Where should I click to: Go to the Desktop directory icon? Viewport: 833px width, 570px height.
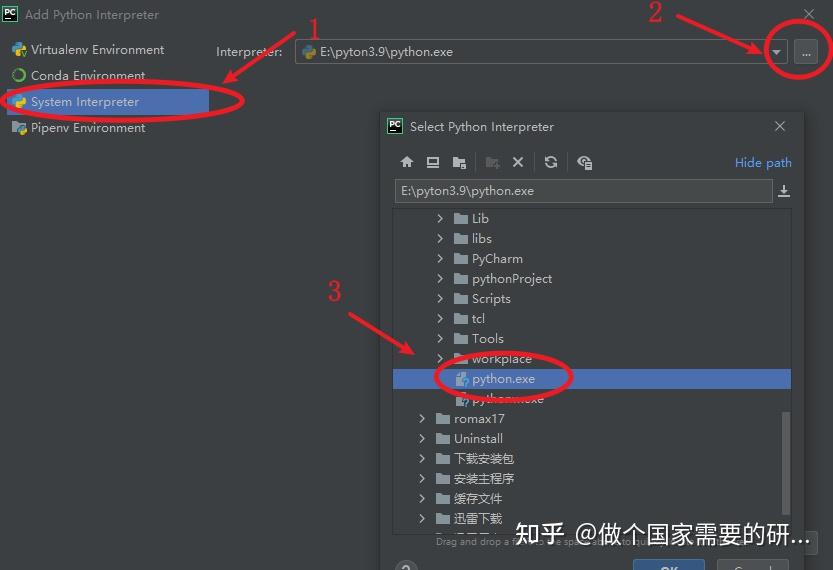(433, 162)
